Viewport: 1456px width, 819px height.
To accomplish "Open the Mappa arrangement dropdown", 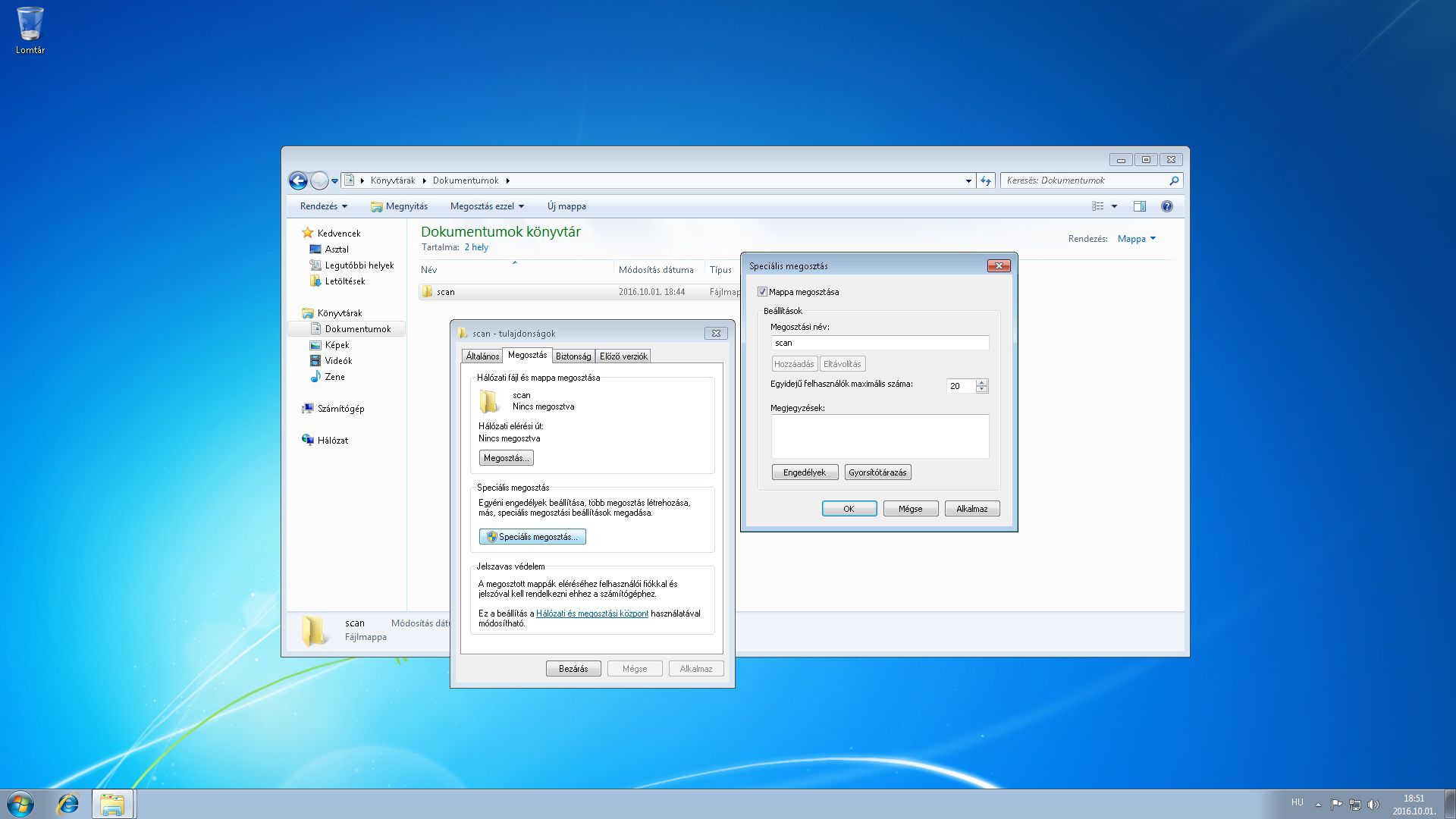I will [x=1137, y=239].
